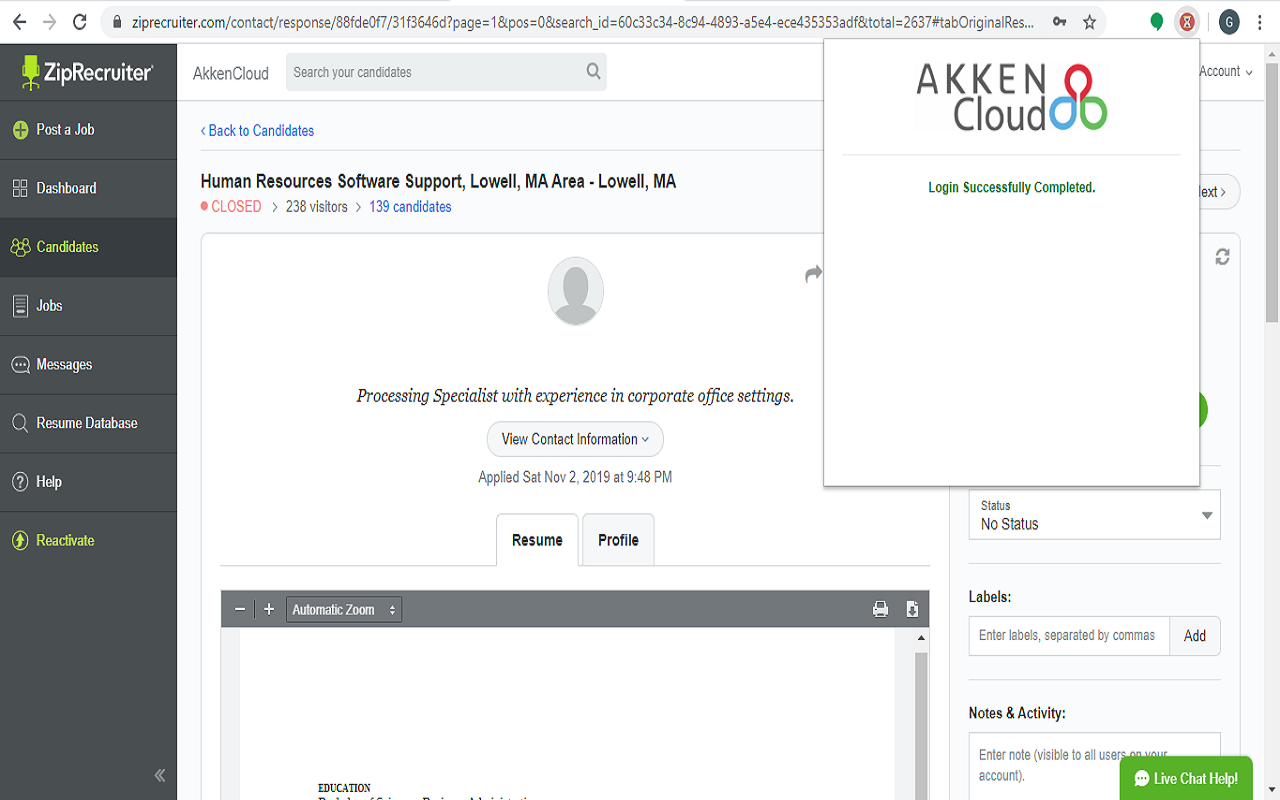Open the Automatic Zoom dropdown
The width and height of the screenshot is (1280, 800).
344,609
